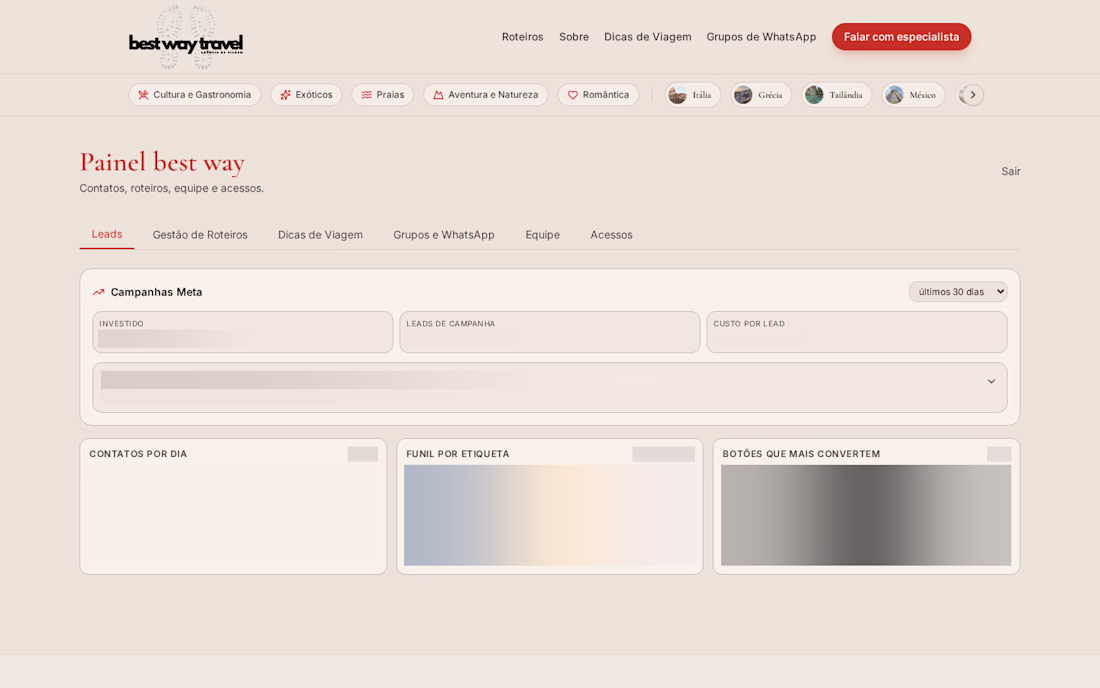Filter by Romântica label
Image resolution: width=1100 pixels, height=688 pixels.
605,95
